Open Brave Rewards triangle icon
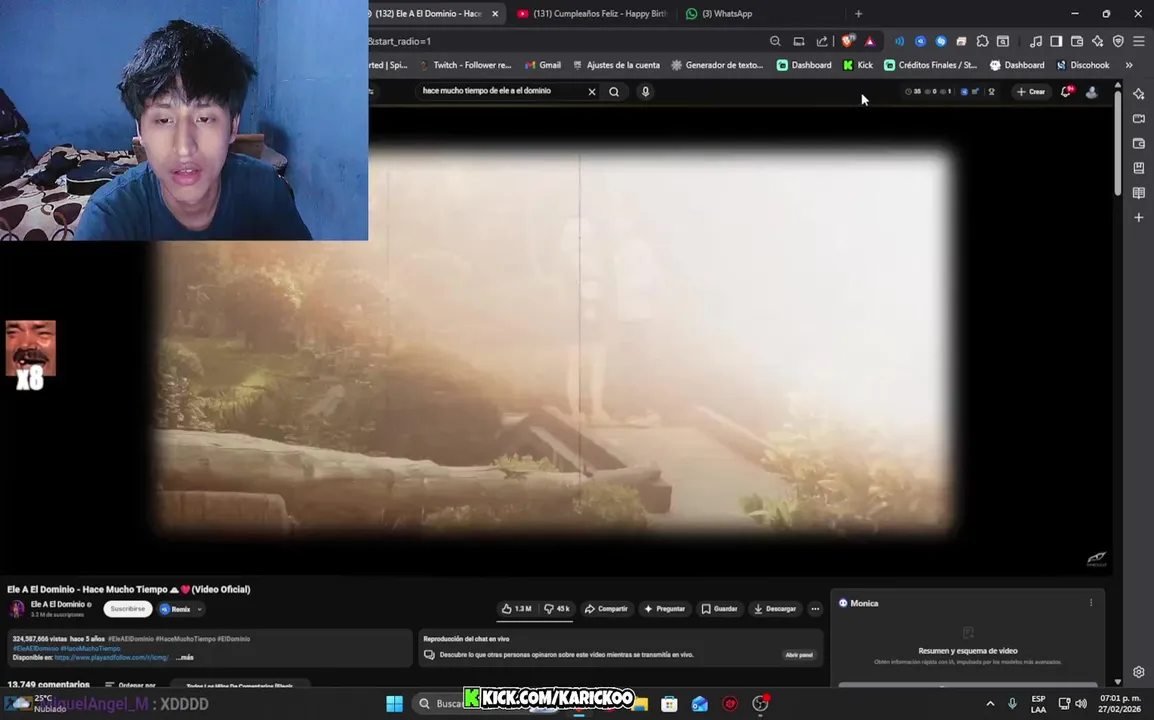 click(x=870, y=41)
